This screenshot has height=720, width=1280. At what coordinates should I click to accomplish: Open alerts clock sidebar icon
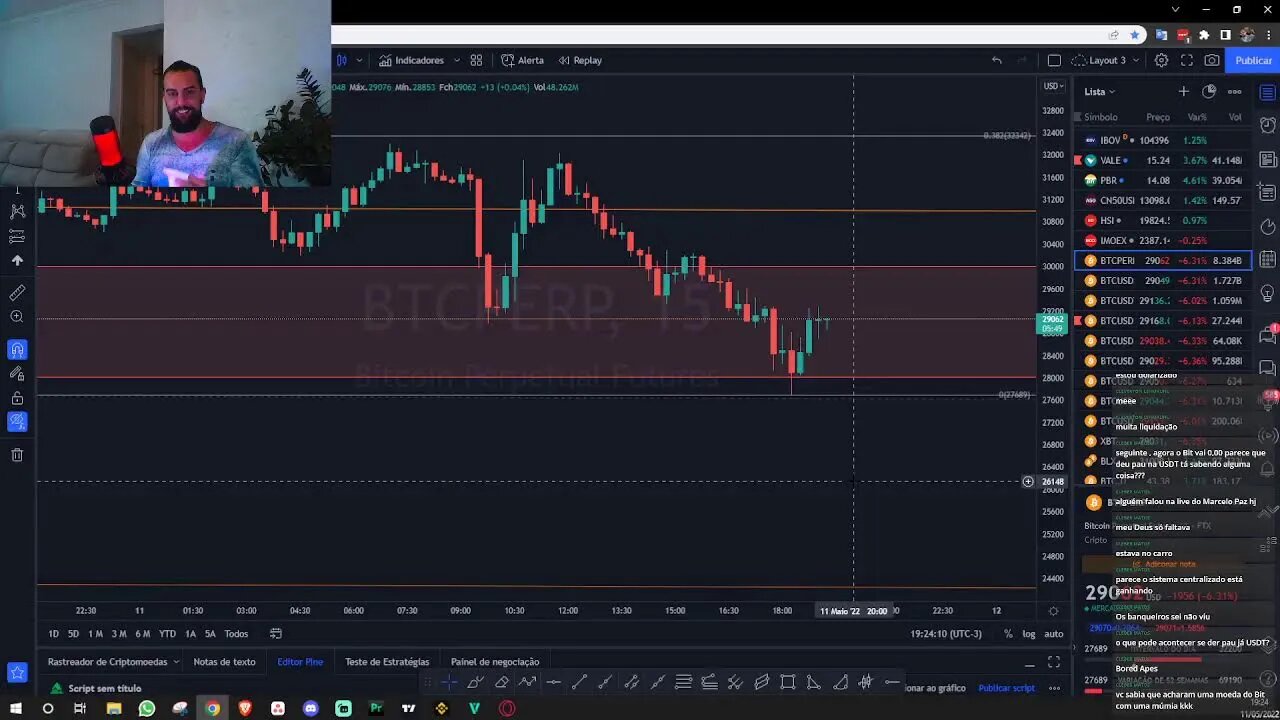click(x=1267, y=127)
